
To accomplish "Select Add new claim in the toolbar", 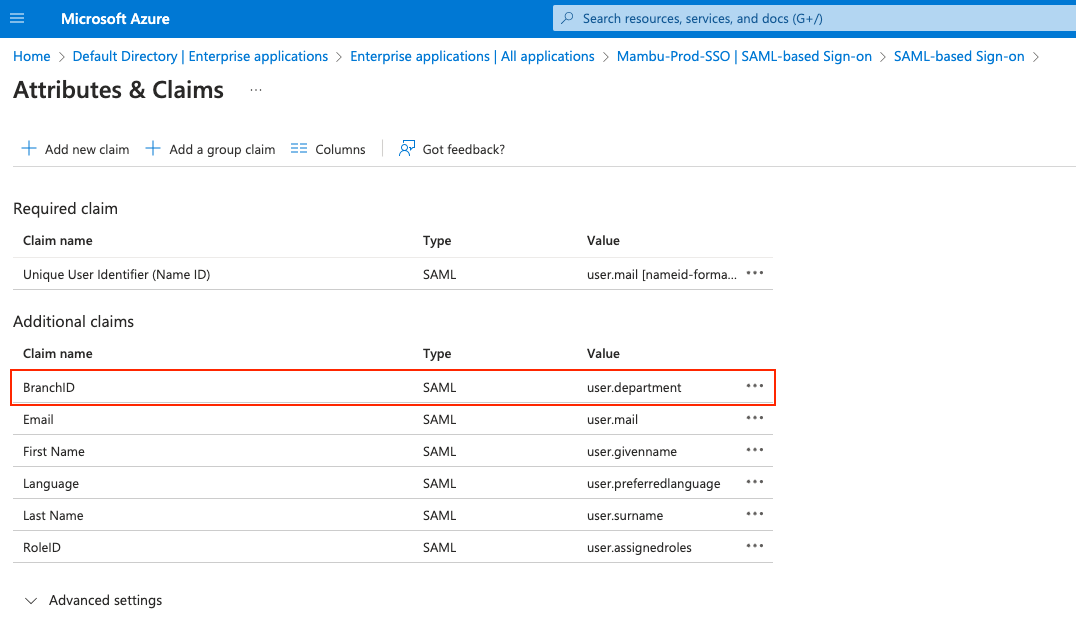I will click(x=75, y=148).
